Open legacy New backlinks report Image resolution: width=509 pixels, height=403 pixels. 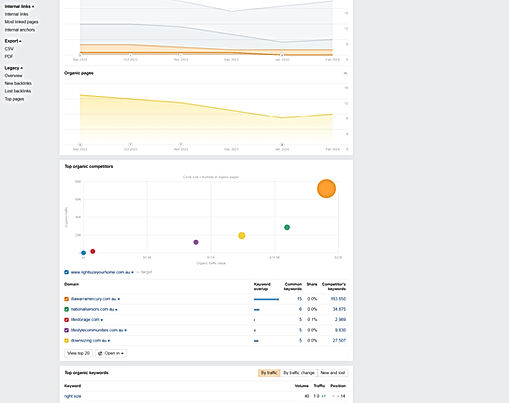[x=18, y=83]
